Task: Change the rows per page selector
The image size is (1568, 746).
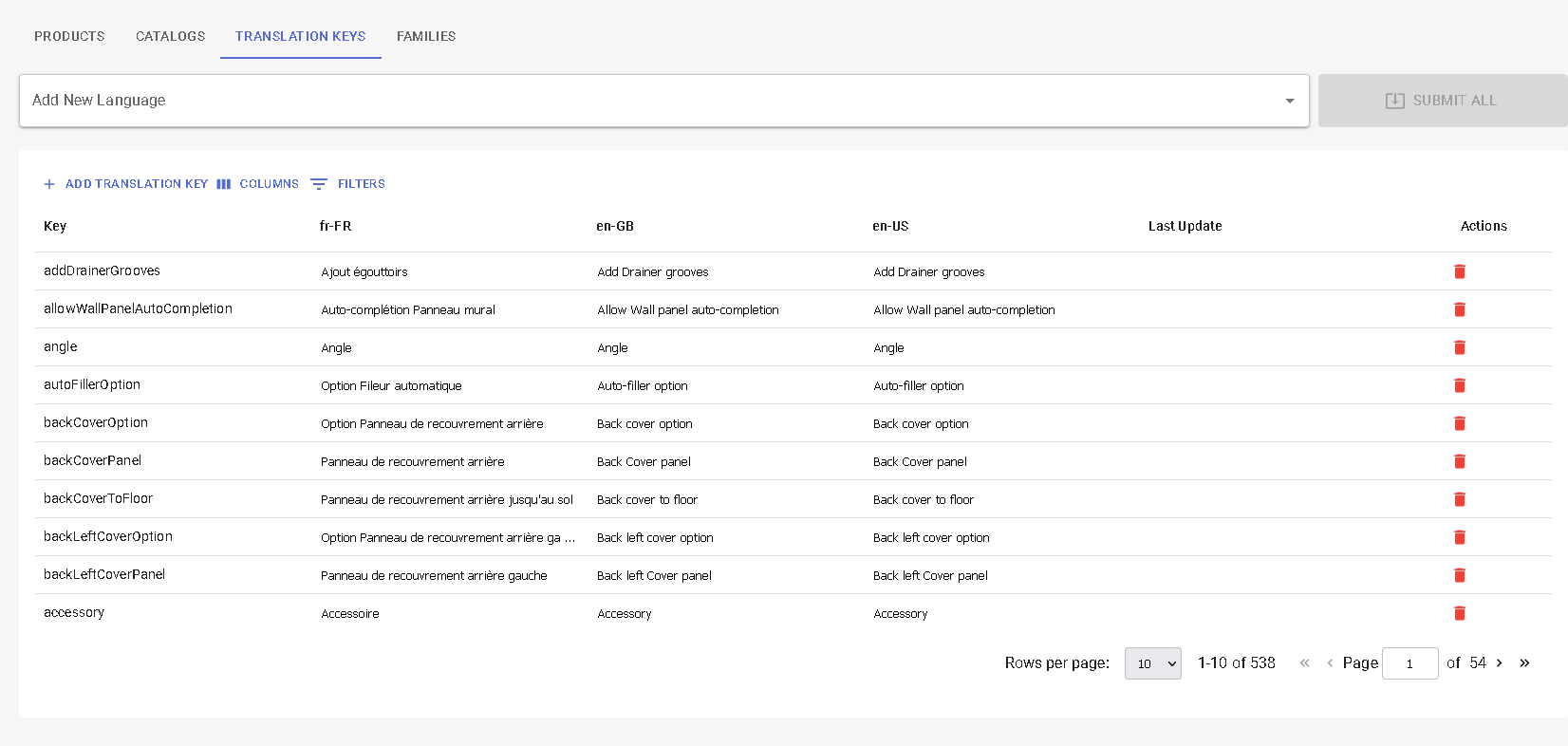Action: [1152, 663]
